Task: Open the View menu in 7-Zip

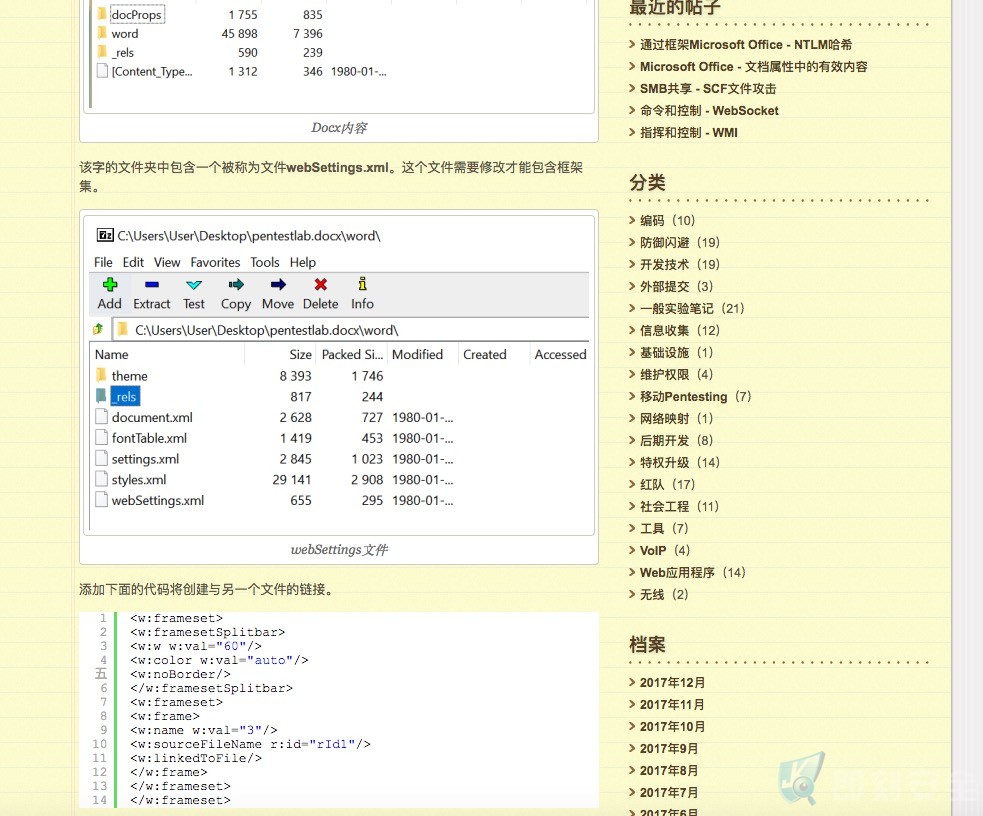Action: (x=167, y=262)
